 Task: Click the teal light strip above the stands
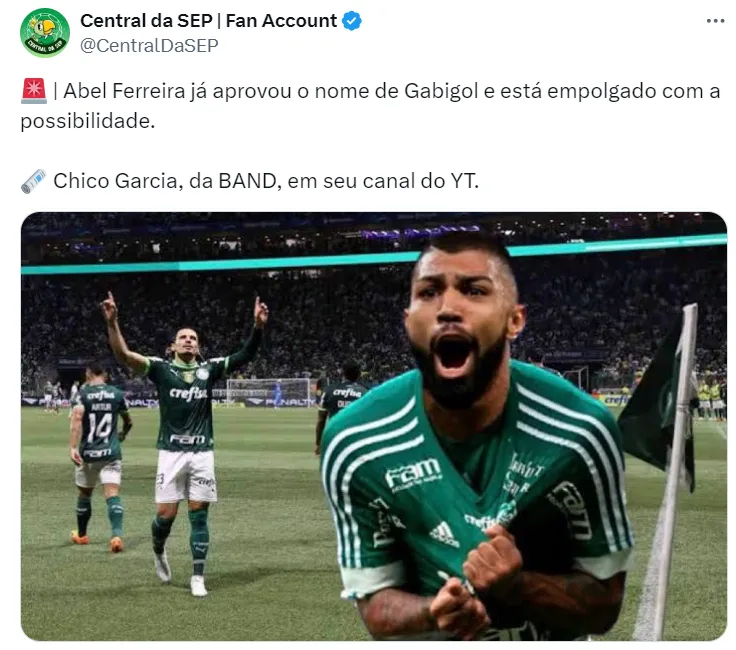(374, 256)
